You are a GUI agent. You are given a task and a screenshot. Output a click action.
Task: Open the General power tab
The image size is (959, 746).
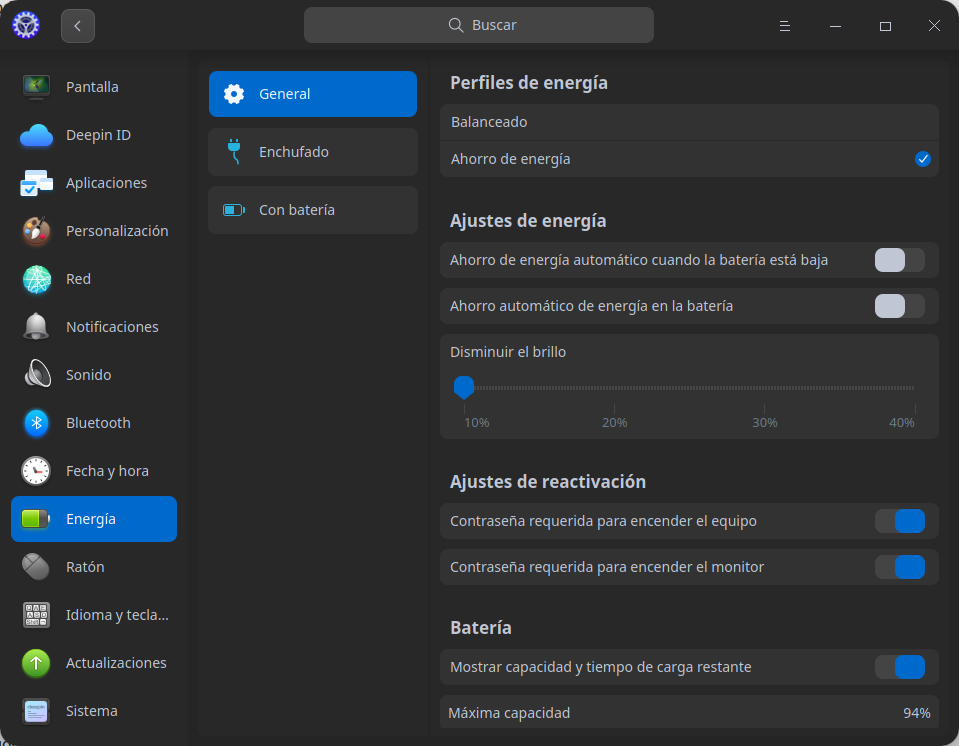click(x=313, y=94)
